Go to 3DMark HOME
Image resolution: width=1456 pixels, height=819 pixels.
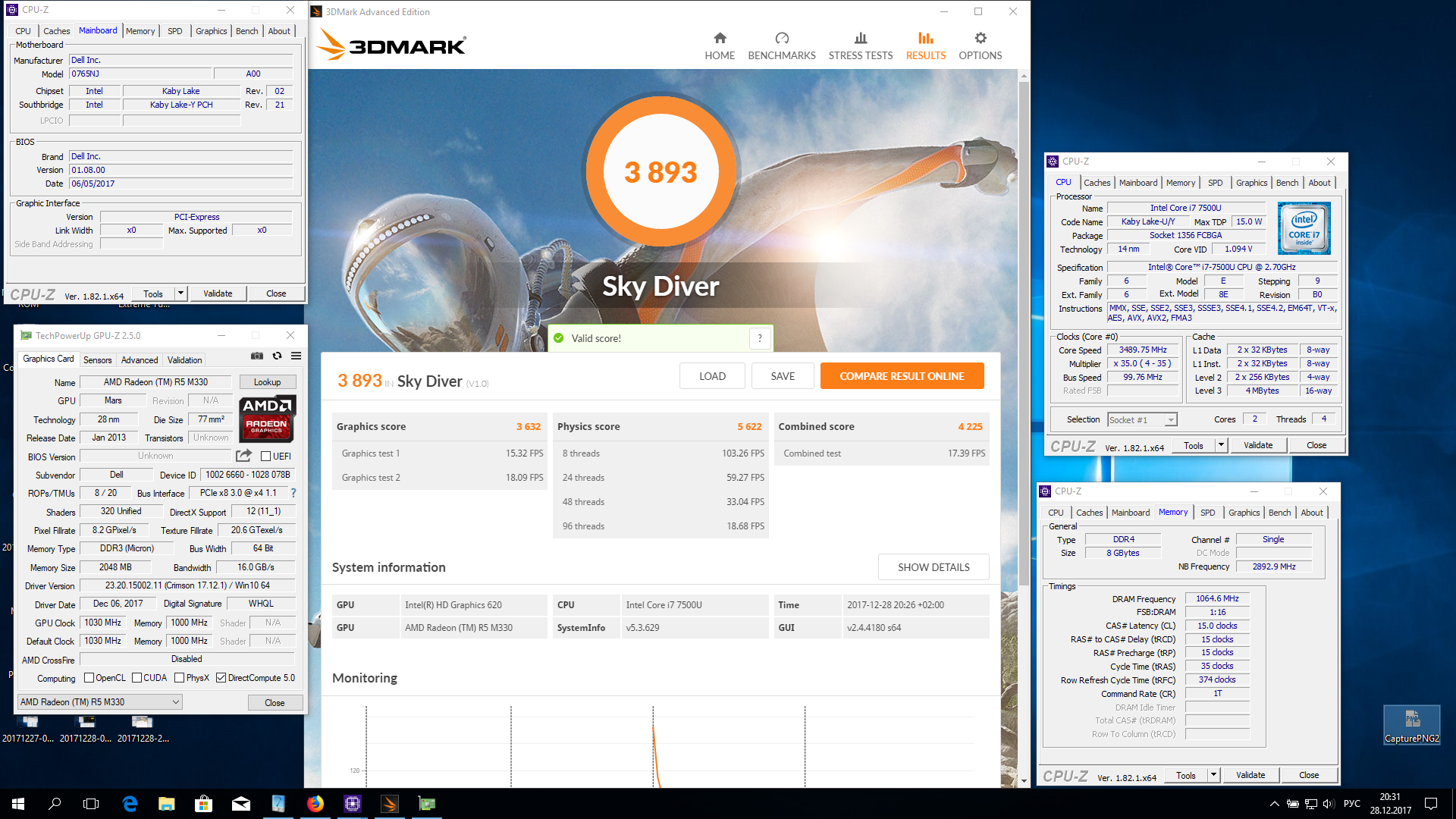click(720, 46)
